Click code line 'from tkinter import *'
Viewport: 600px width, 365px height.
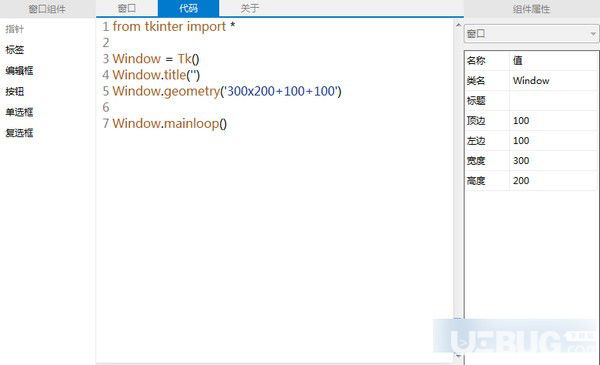[174, 26]
